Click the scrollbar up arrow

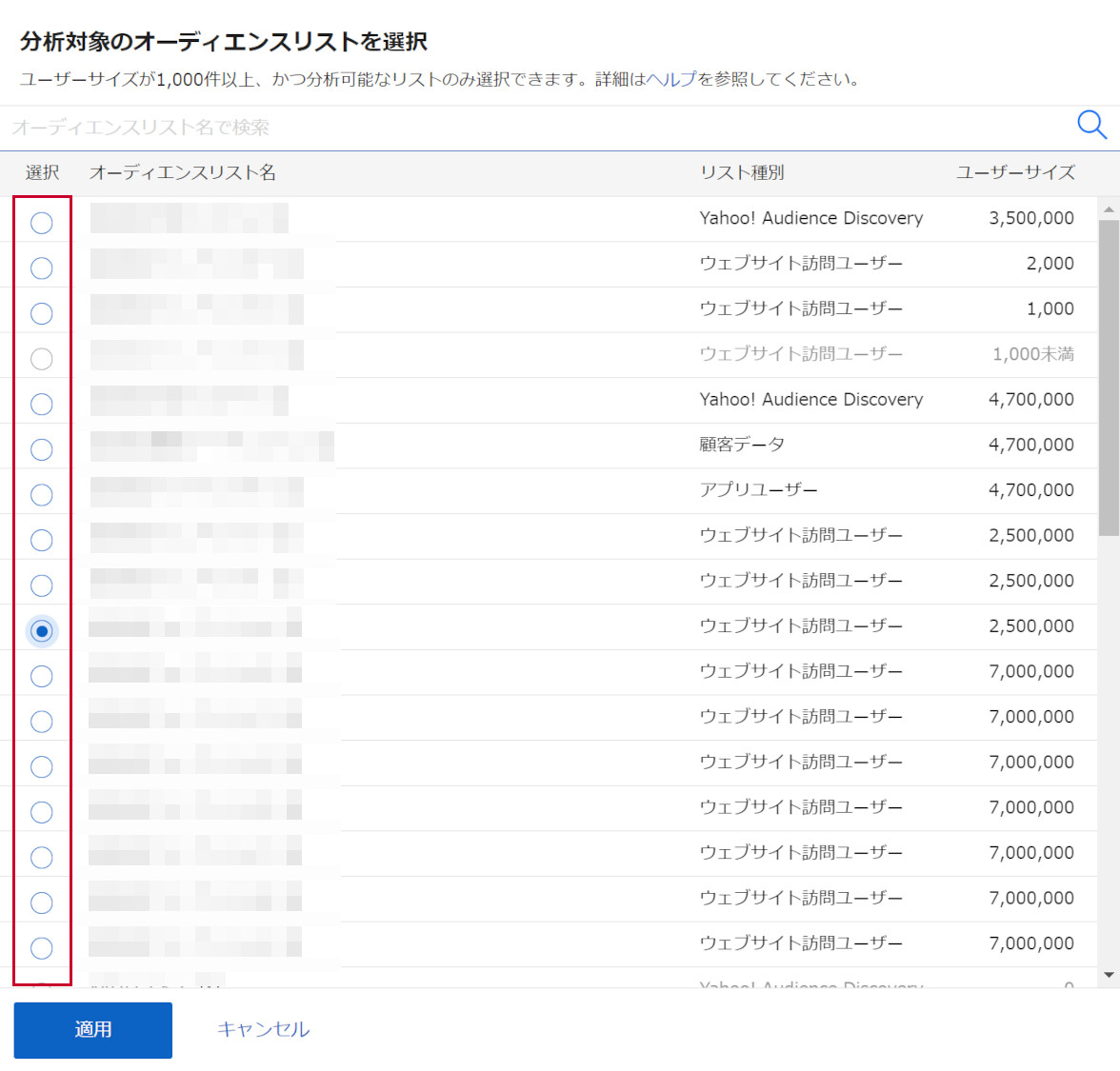(1109, 209)
